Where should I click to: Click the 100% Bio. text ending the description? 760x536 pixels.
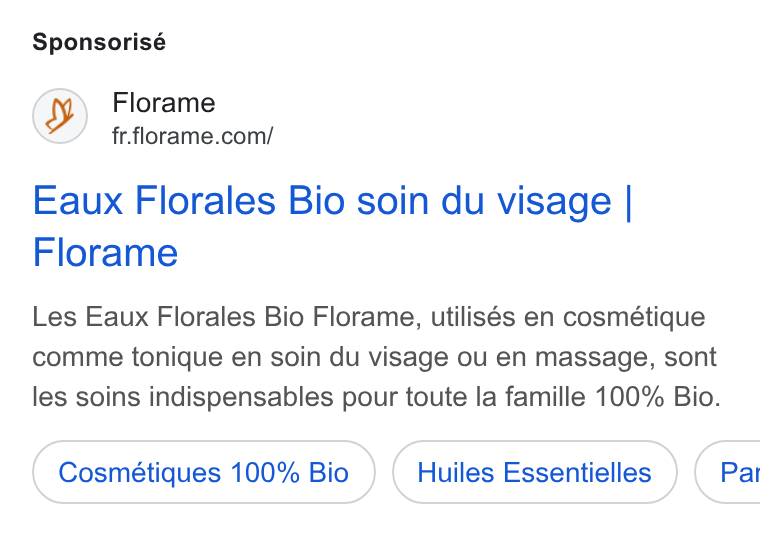coord(658,397)
